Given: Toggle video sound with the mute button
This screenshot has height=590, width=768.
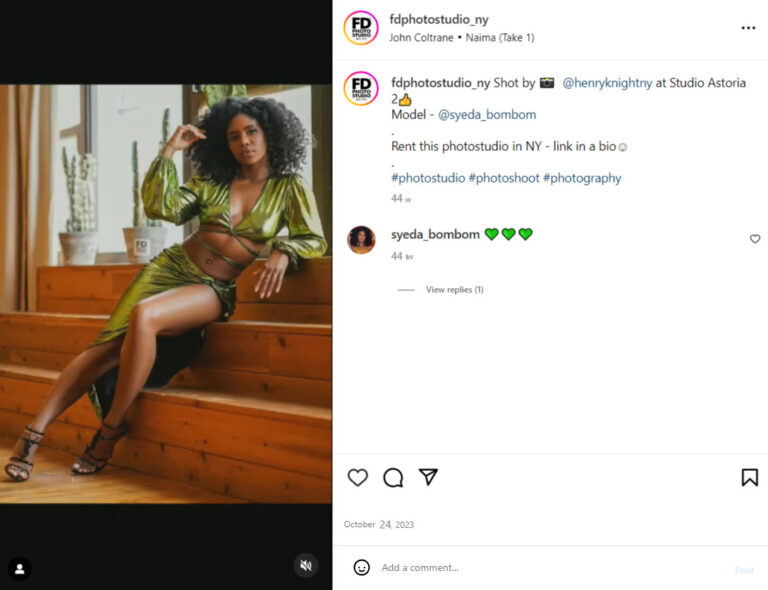Looking at the screenshot, I should tap(306, 566).
